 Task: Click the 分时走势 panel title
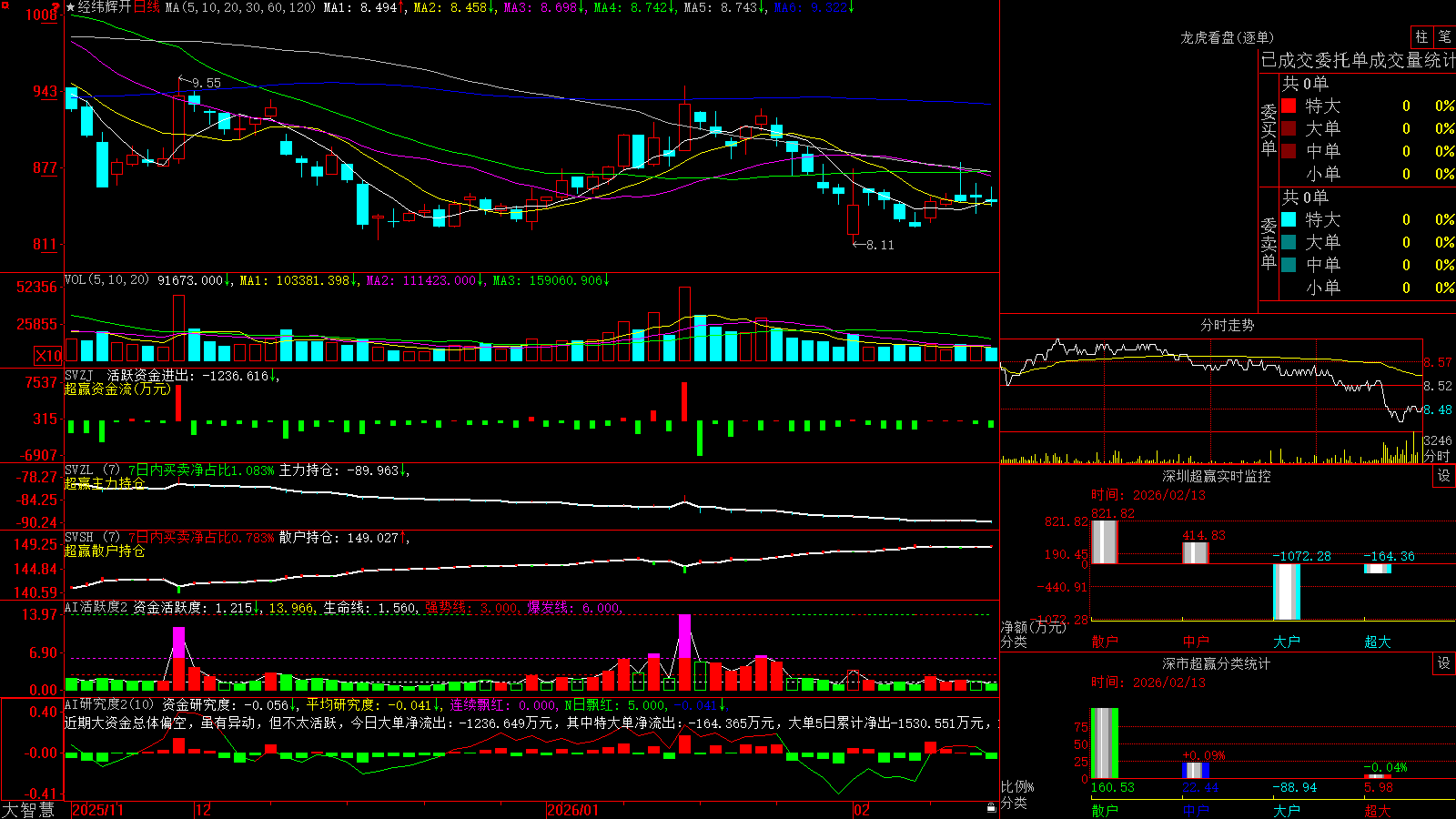(1227, 325)
